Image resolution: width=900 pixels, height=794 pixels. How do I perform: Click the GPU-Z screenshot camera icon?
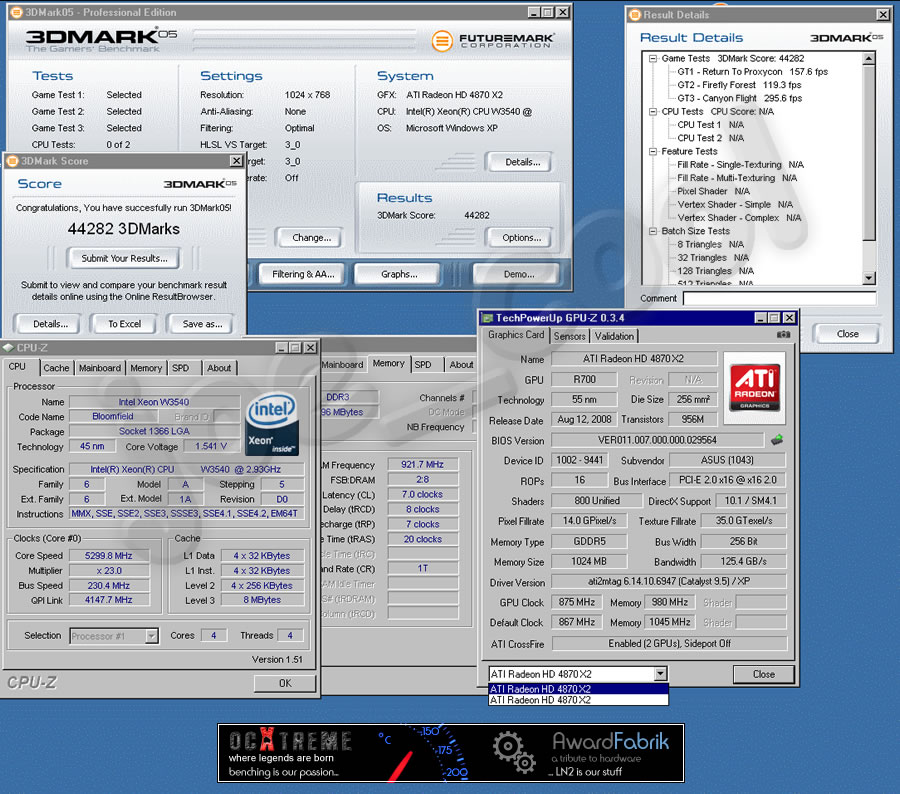point(783,335)
